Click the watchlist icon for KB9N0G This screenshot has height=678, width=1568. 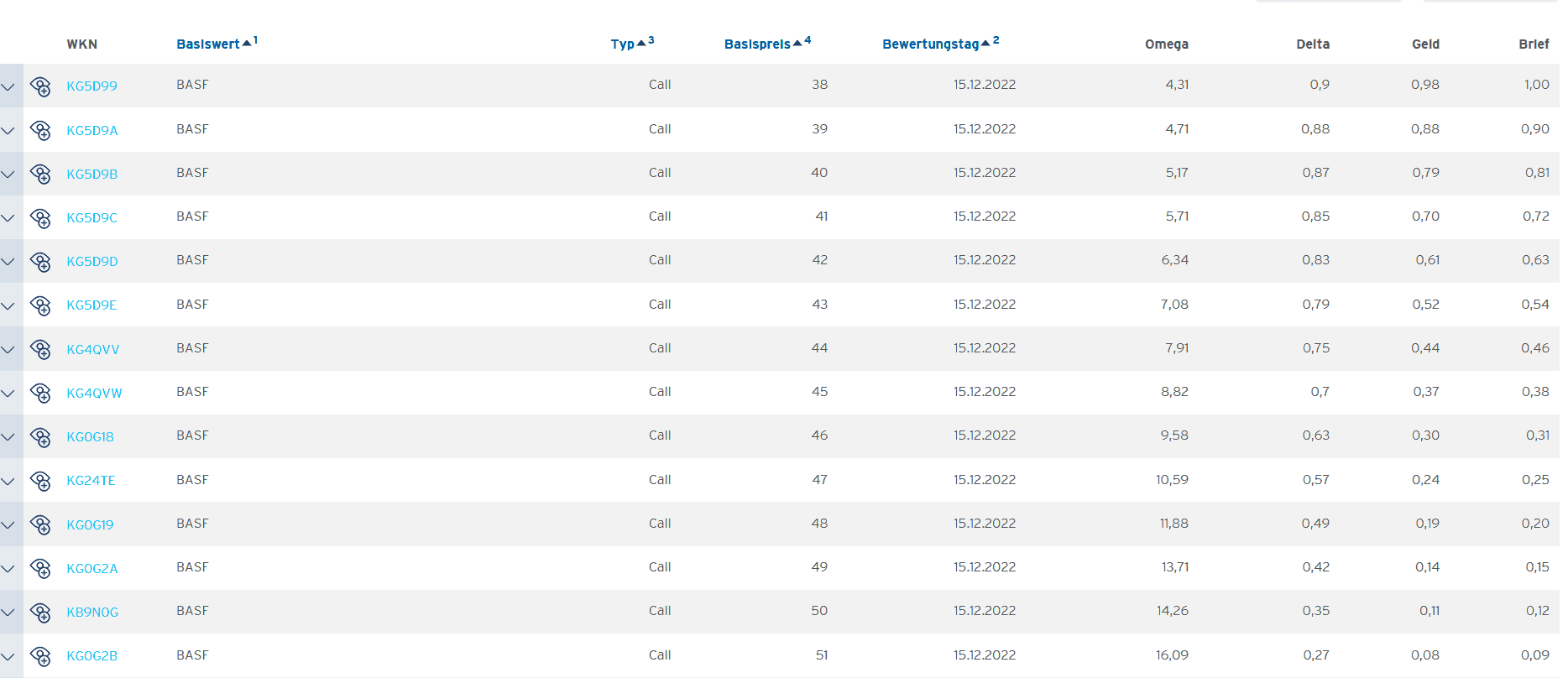[x=40, y=612]
